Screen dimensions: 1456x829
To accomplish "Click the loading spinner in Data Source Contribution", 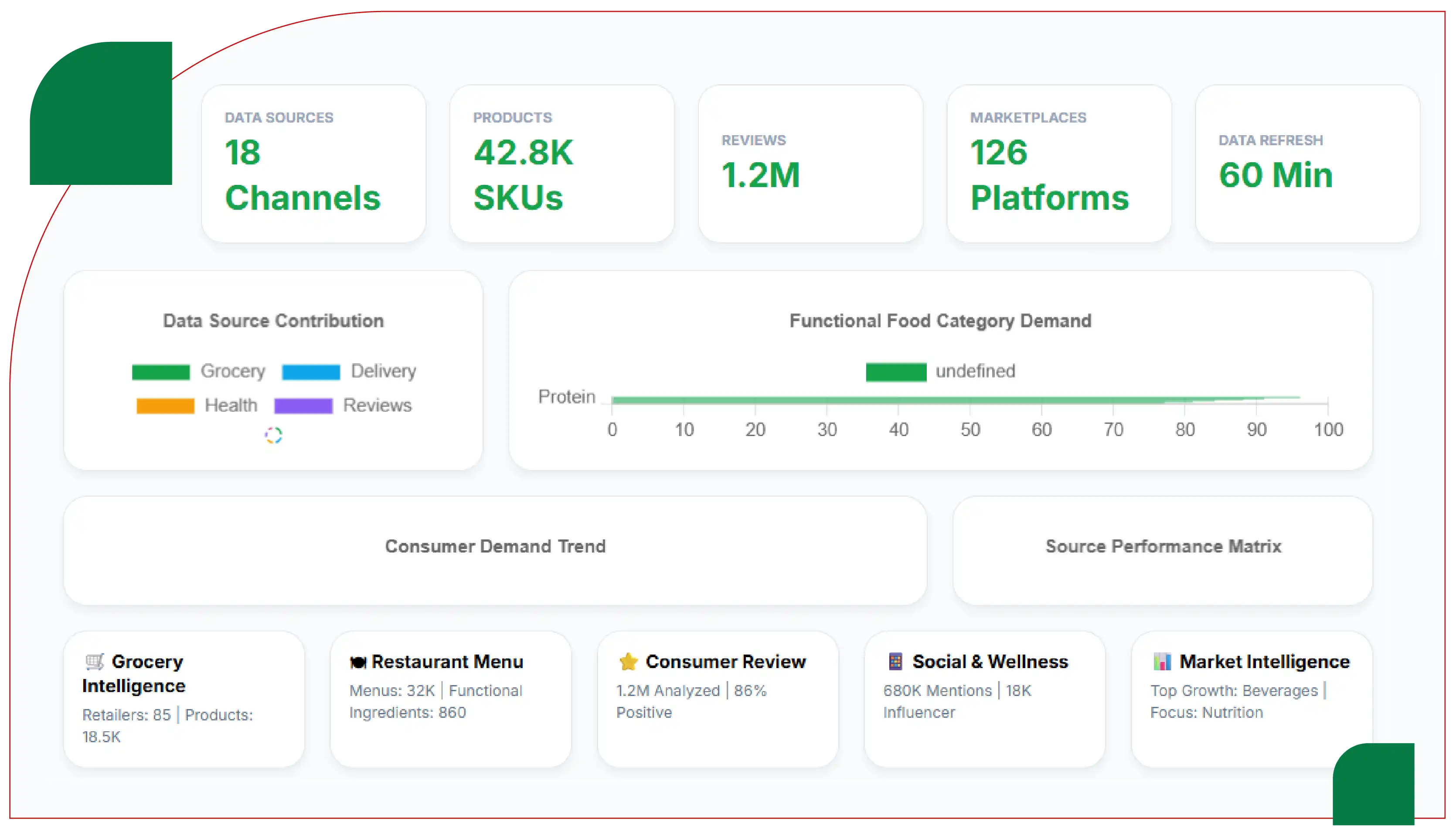I will click(273, 436).
